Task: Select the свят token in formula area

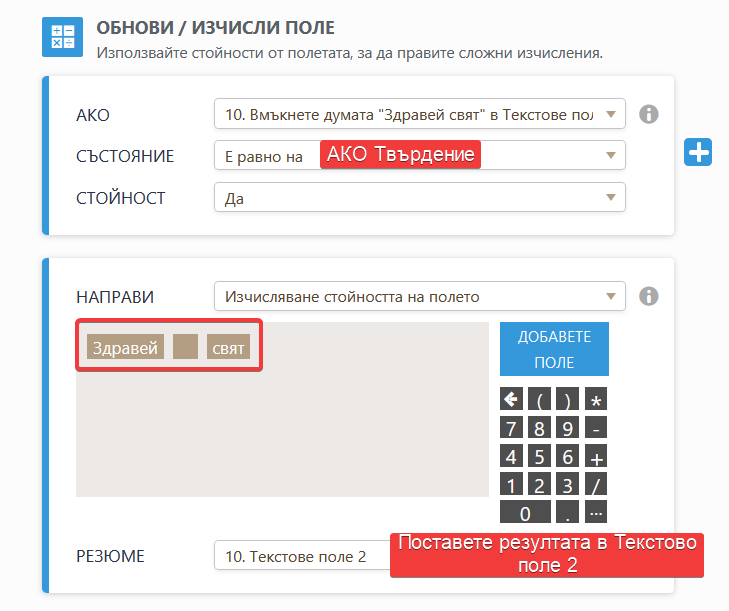Action: (228, 348)
